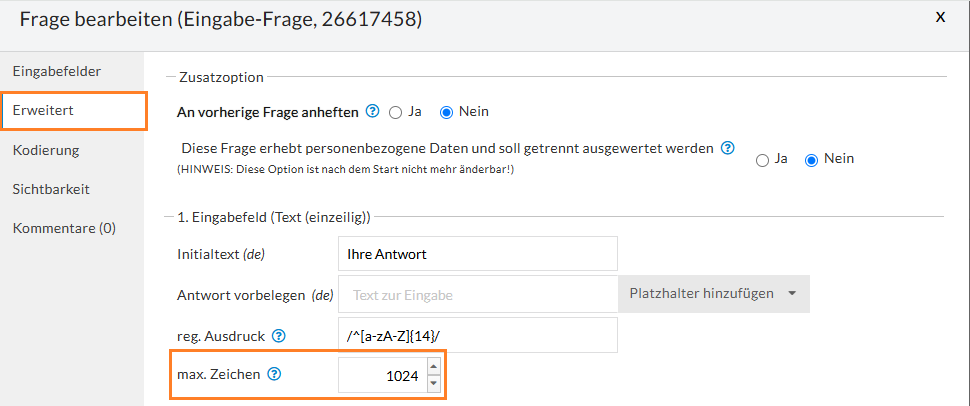Show help tooltip for max. Zeichen

click(274, 375)
